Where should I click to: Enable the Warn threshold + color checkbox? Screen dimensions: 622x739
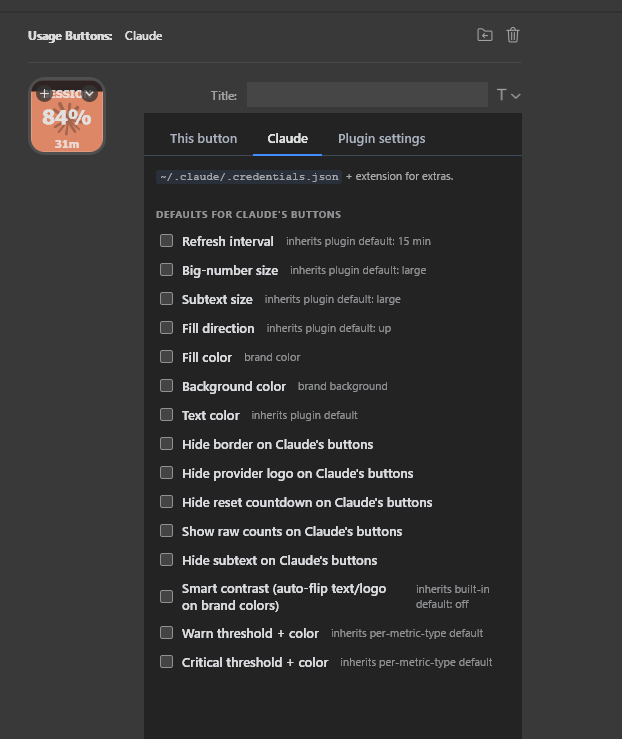click(x=166, y=632)
